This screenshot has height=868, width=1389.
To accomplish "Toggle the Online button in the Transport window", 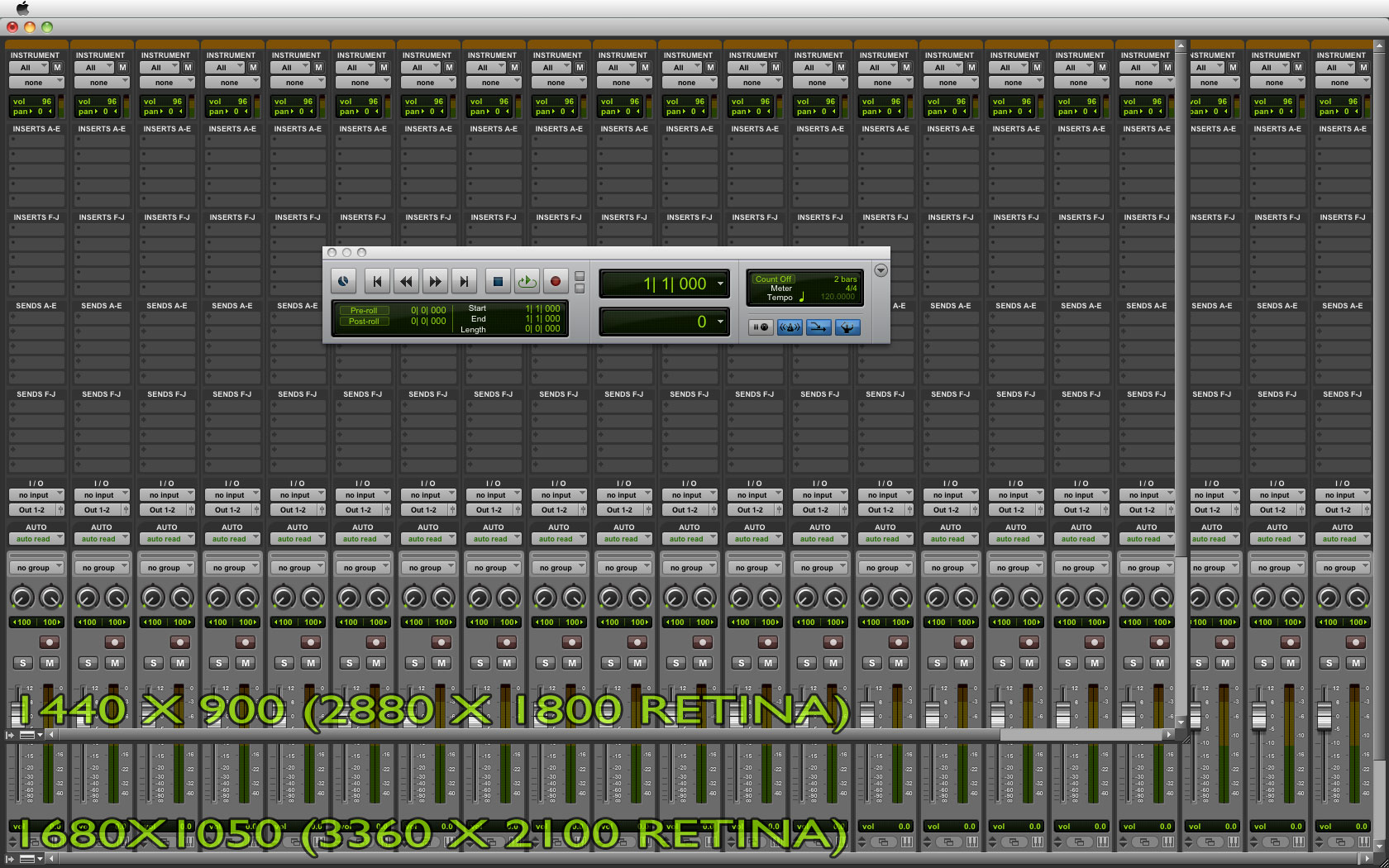I will point(343,282).
